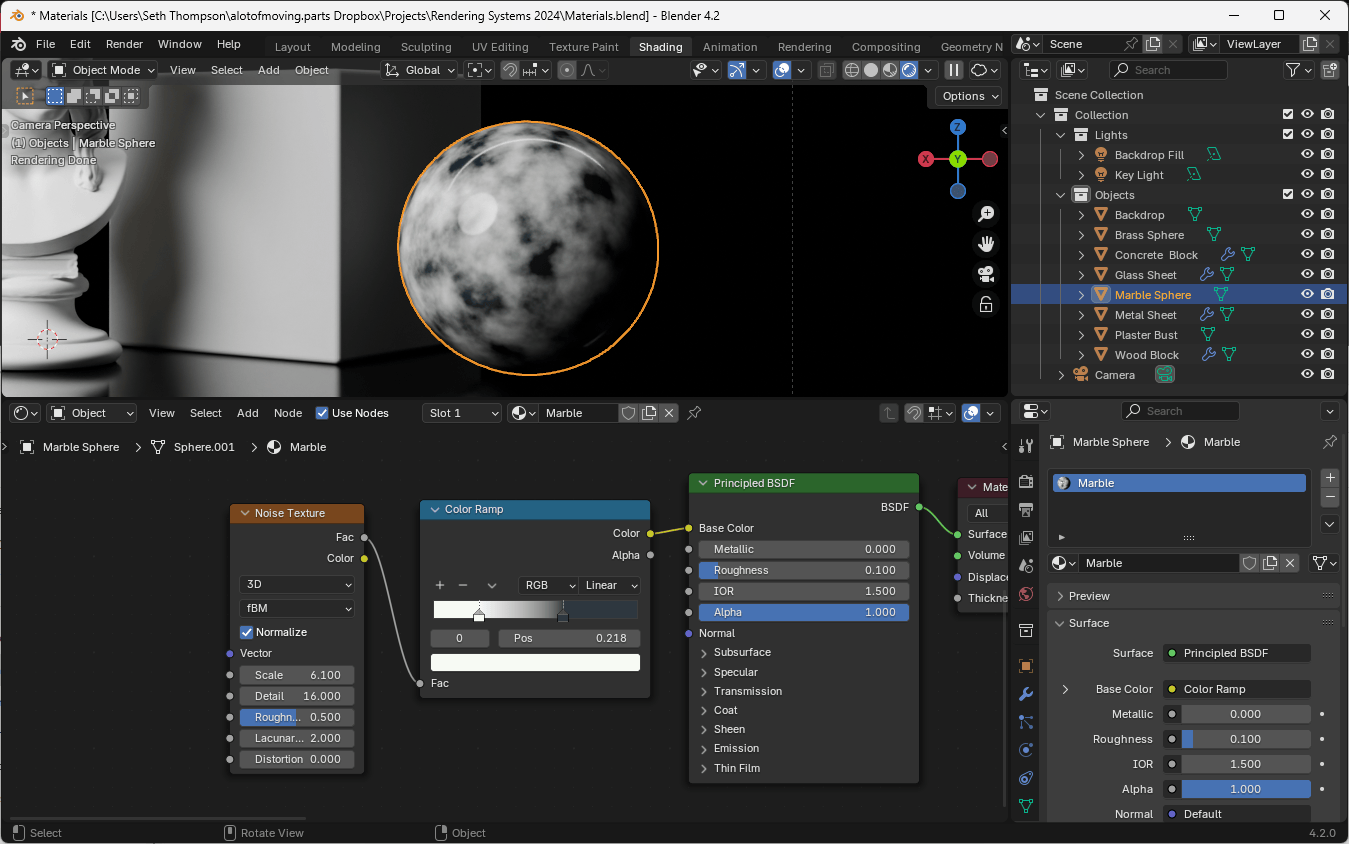Hide the Camera object eye icon
This screenshot has width=1349, height=844.
click(x=1307, y=375)
